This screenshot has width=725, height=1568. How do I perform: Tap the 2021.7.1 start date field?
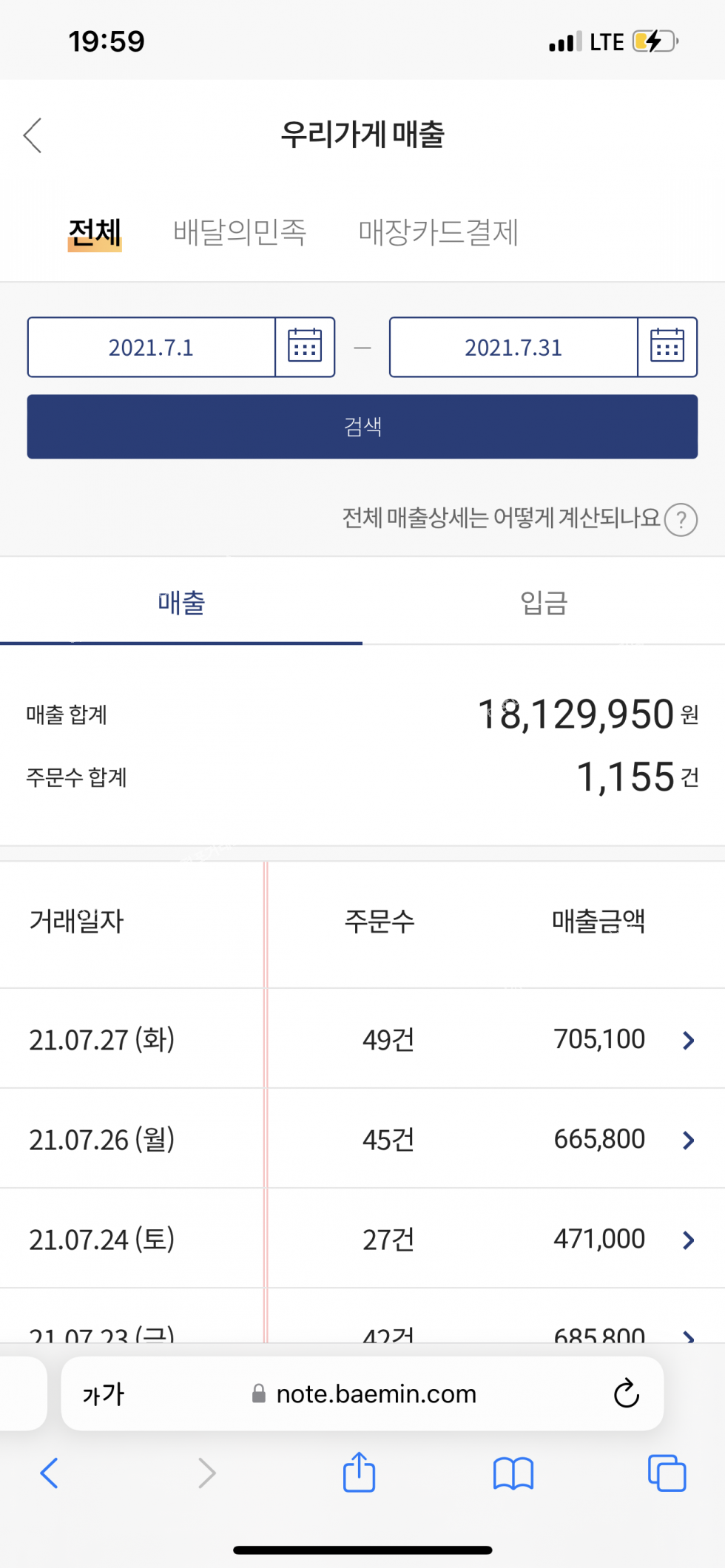pos(152,347)
